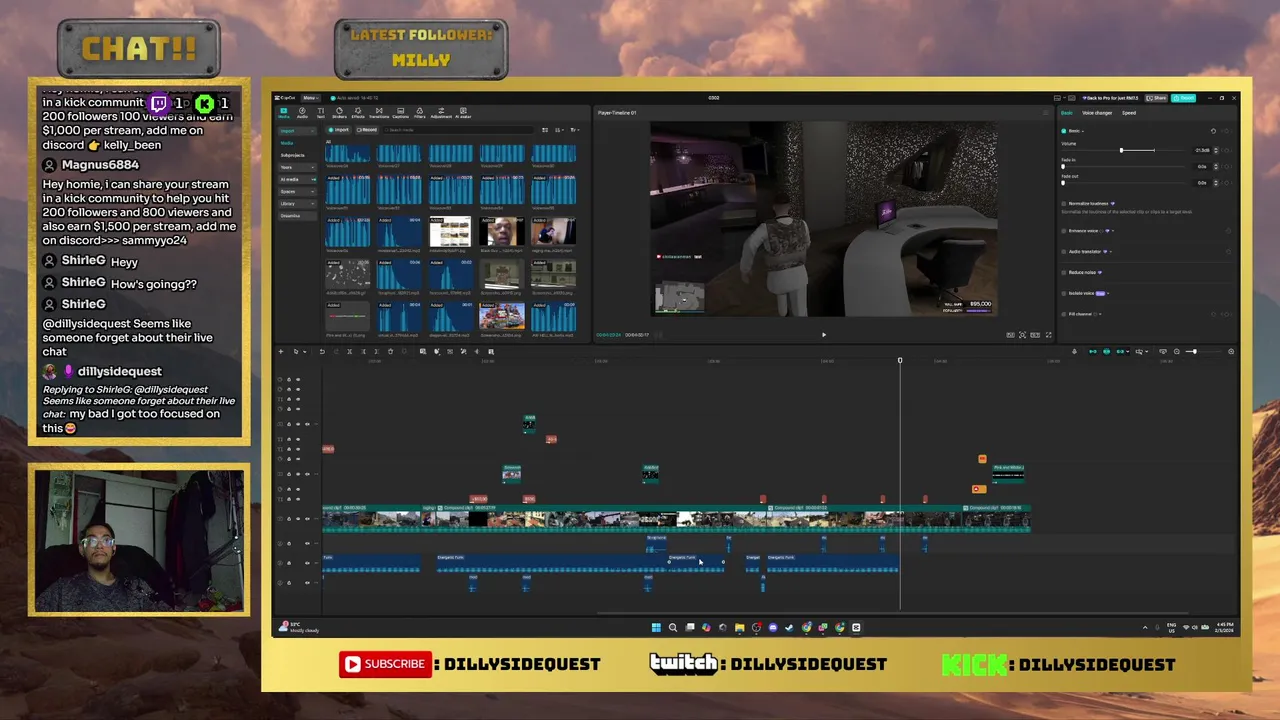Switch to the Speed tab
This screenshot has height=720, width=1280.
tap(1129, 113)
